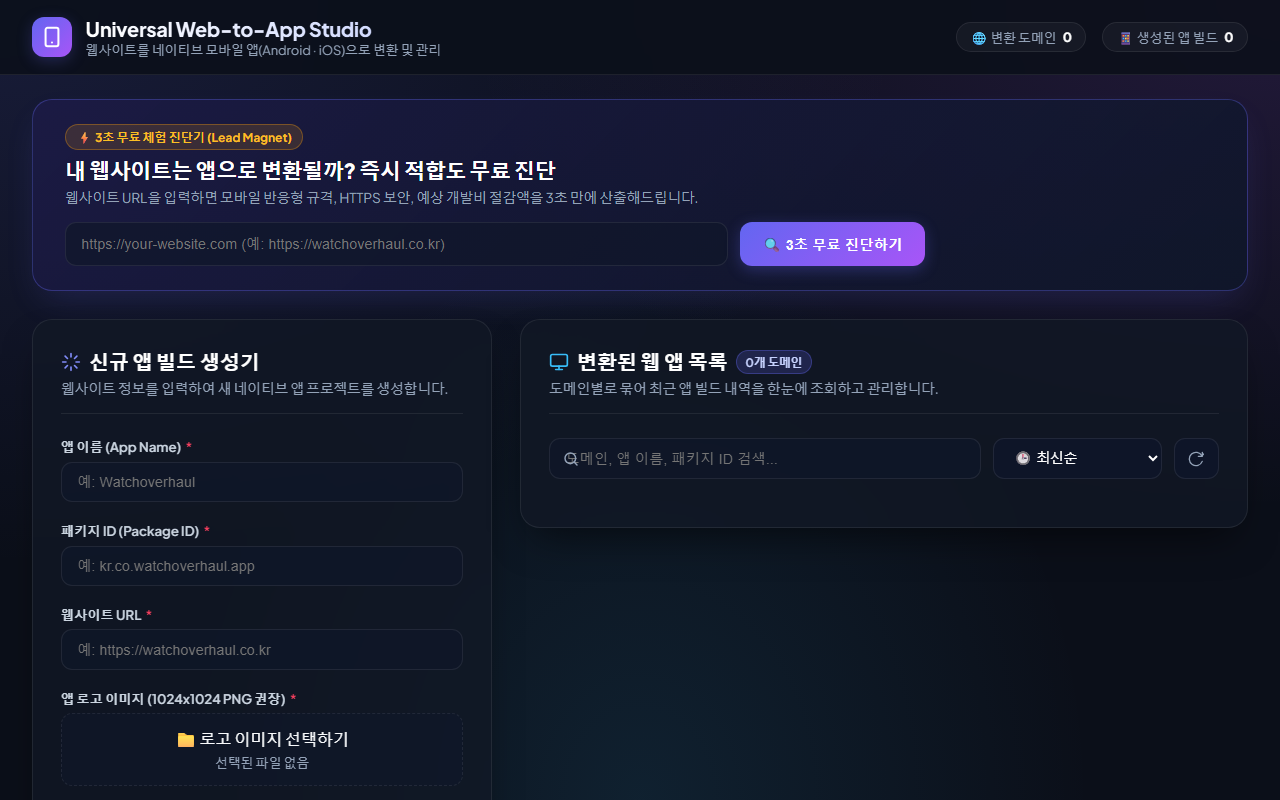Click the 생성된 앱 빌드 counter pill
Screen dimensions: 1280x800
pyautogui.click(x=1175, y=38)
